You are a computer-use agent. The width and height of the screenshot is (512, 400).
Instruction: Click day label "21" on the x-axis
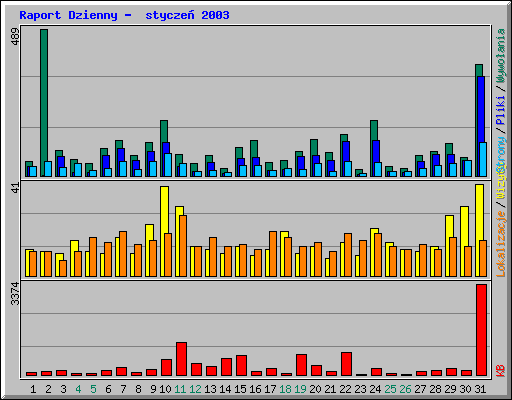point(330,389)
